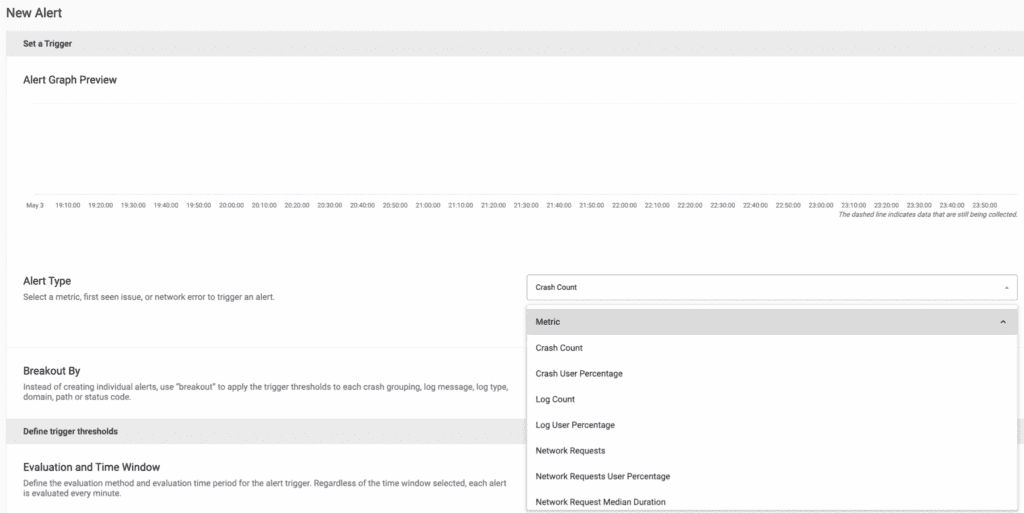Click the May 3 date label
The image size is (1024, 513).
(35, 205)
